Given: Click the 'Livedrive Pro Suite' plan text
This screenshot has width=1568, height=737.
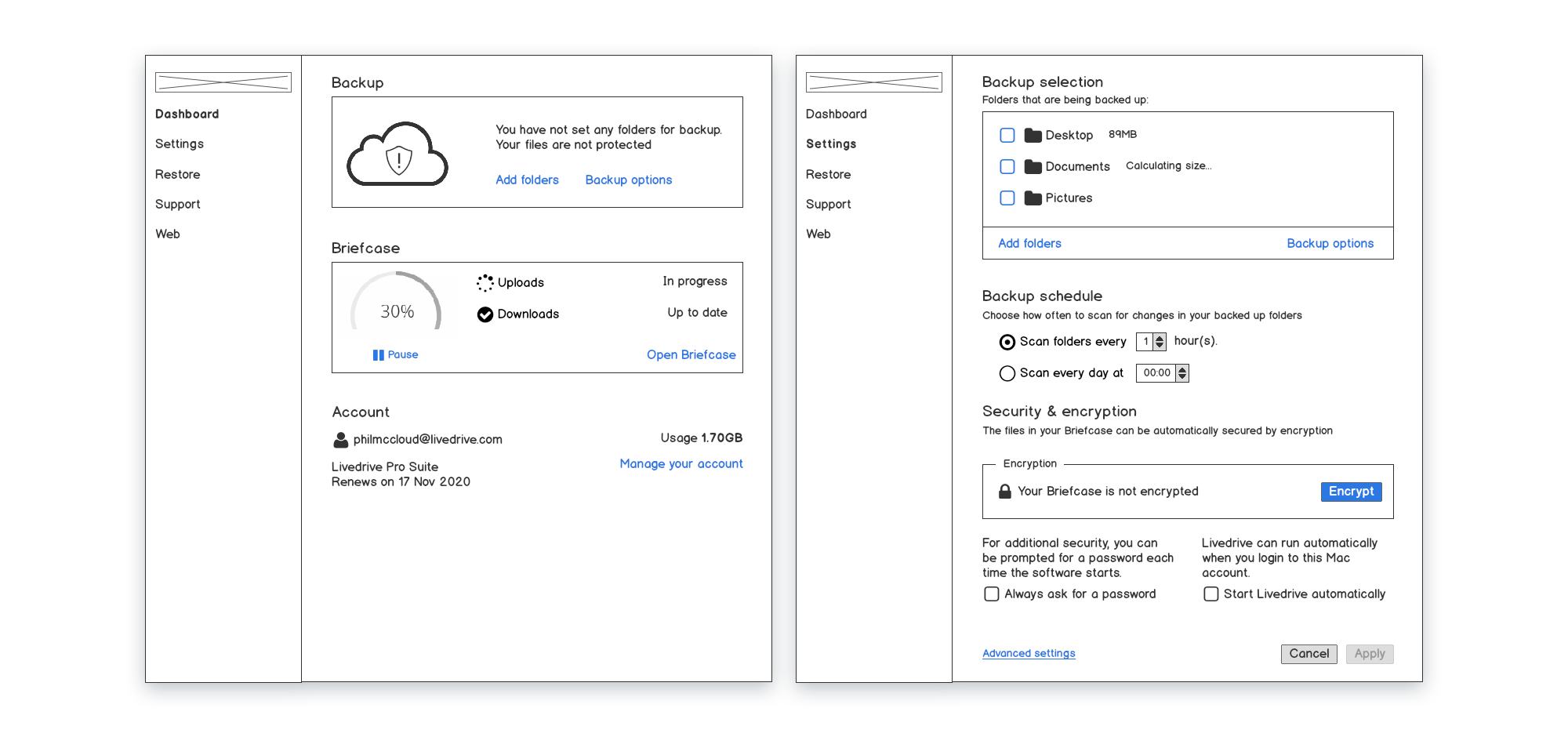Looking at the screenshot, I should (x=385, y=467).
